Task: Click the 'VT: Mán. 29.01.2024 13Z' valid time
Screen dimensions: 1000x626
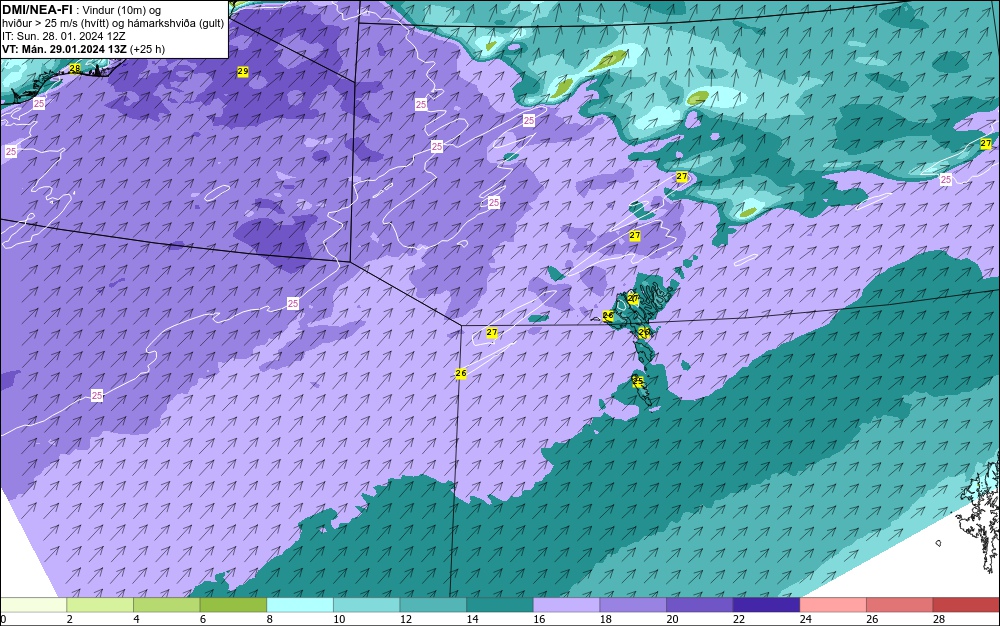Action: (x=64, y=49)
